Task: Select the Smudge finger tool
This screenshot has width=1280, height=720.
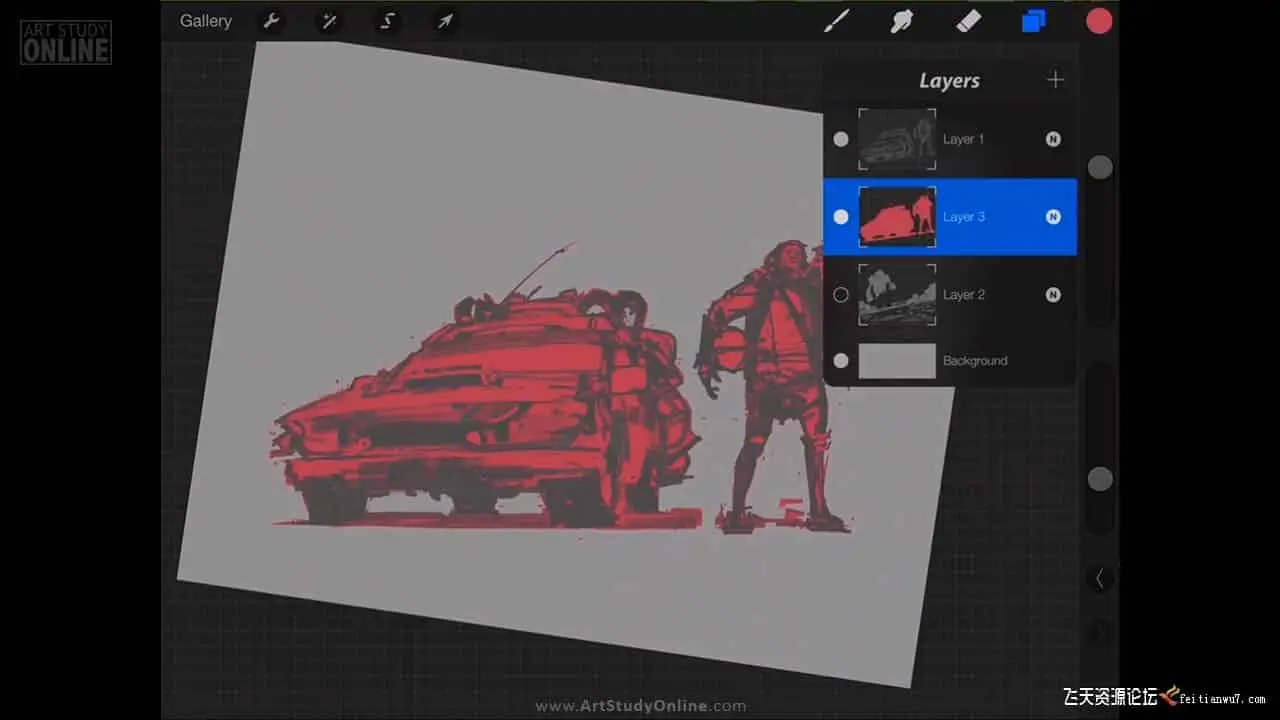Action: tap(902, 21)
